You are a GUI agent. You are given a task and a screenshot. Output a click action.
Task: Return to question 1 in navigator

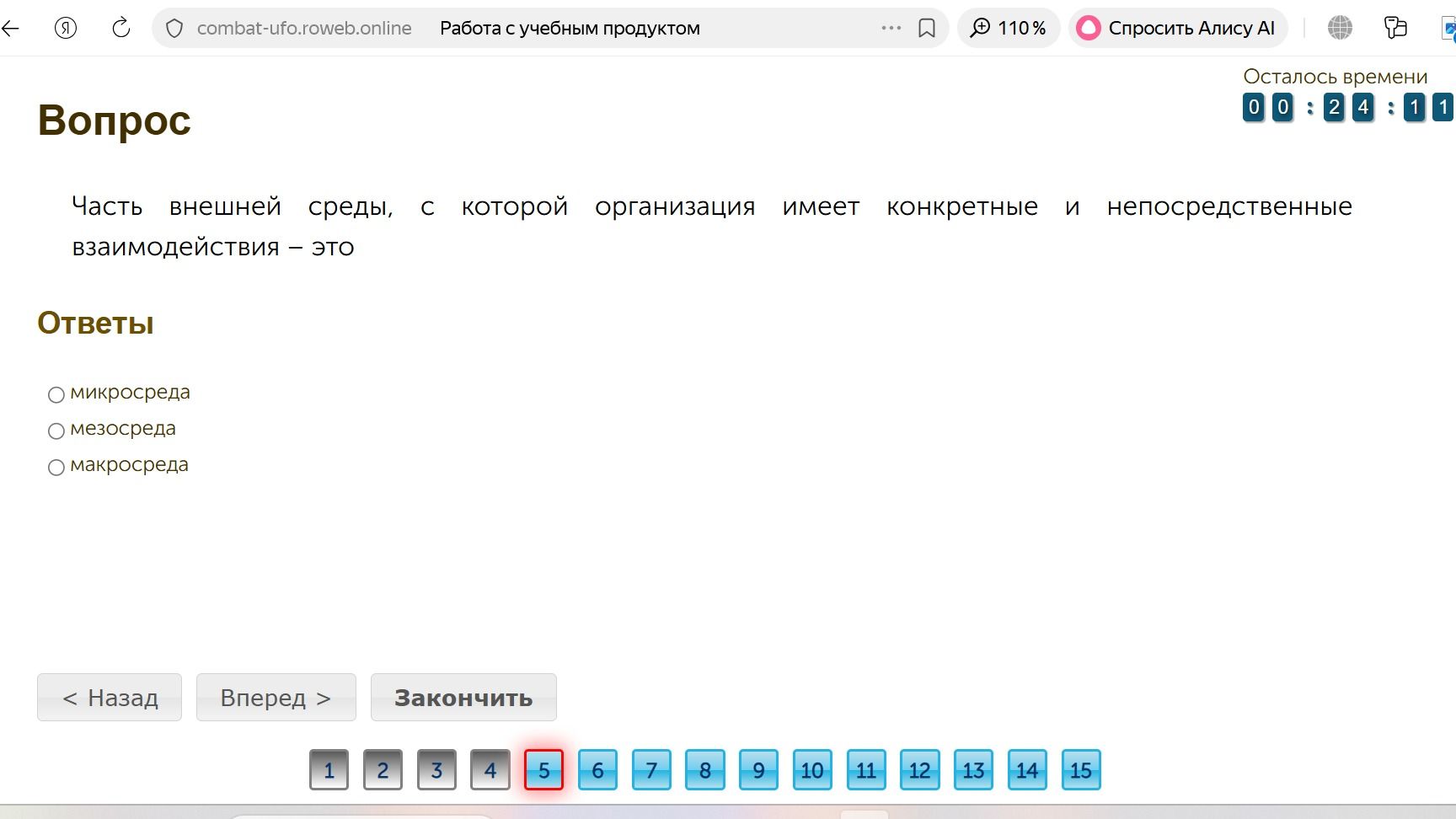pos(329,769)
